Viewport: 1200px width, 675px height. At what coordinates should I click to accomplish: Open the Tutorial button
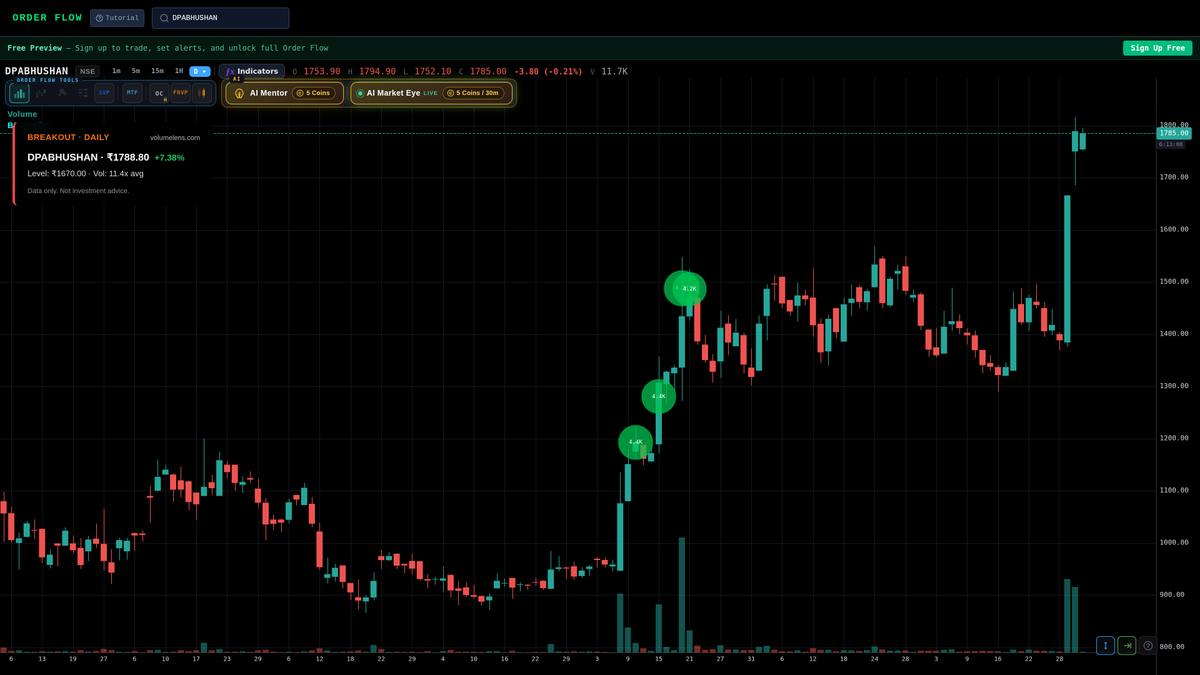pos(117,18)
